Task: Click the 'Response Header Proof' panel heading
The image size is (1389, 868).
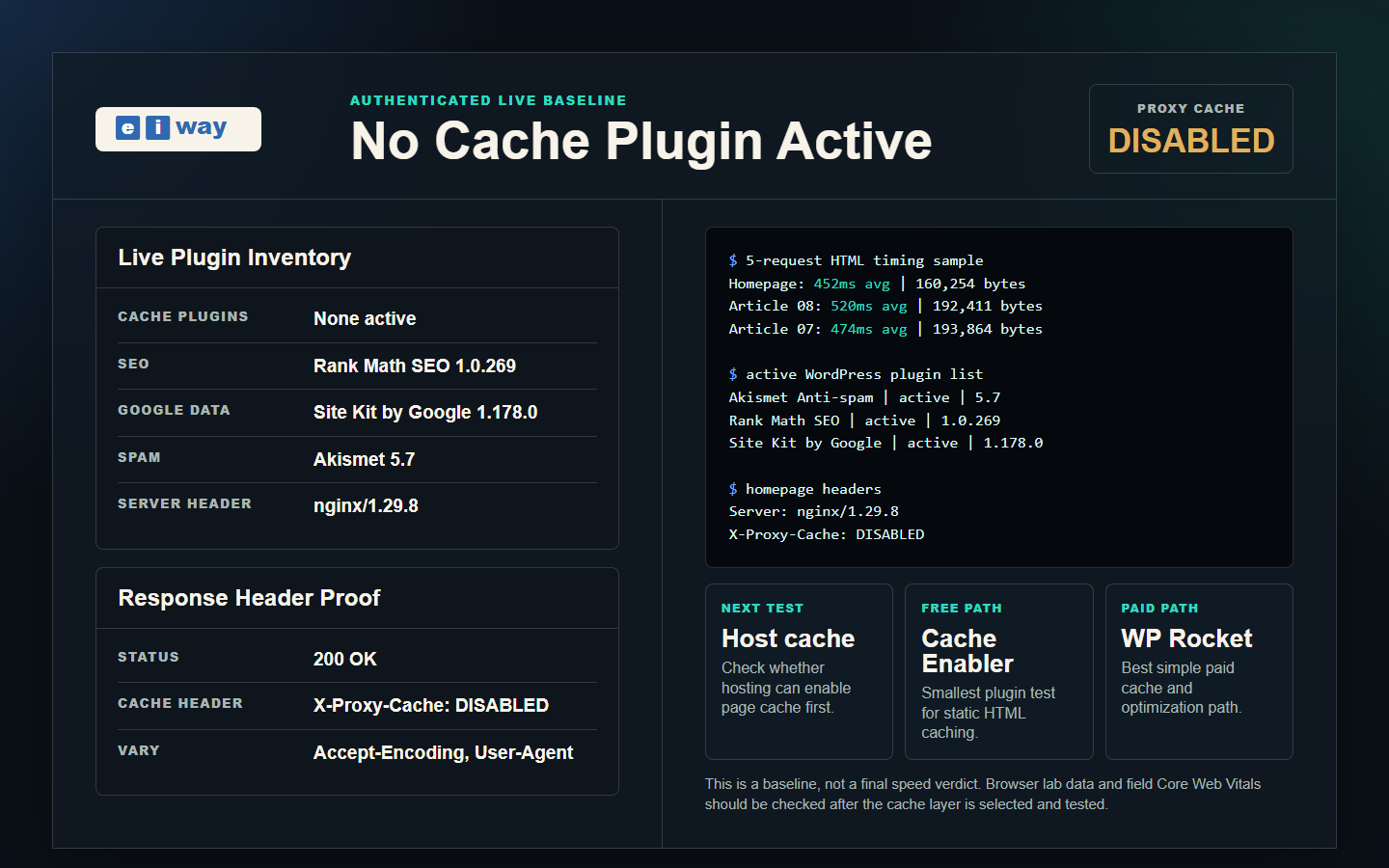Action: pos(249,598)
